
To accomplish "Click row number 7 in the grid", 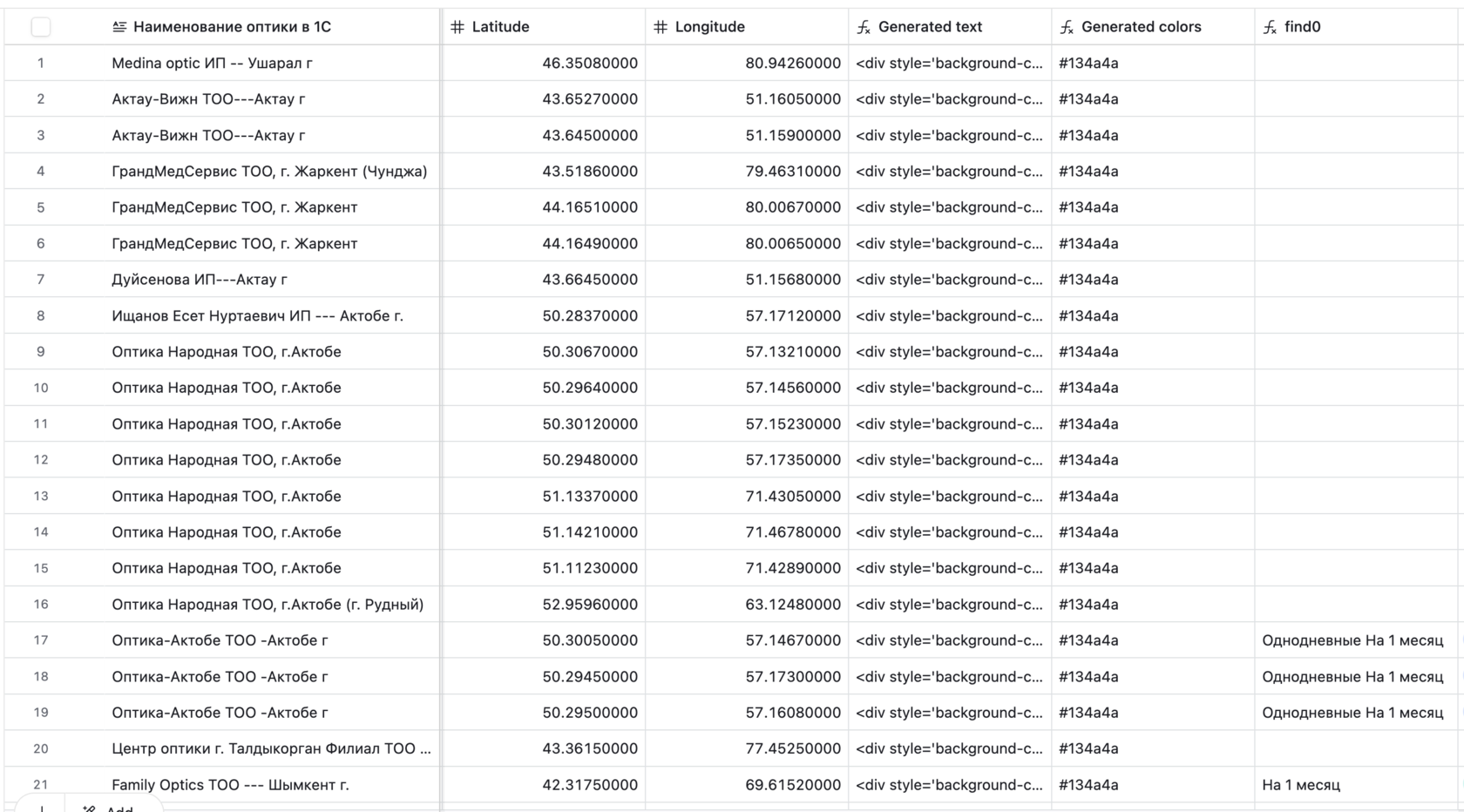I will 41,280.
